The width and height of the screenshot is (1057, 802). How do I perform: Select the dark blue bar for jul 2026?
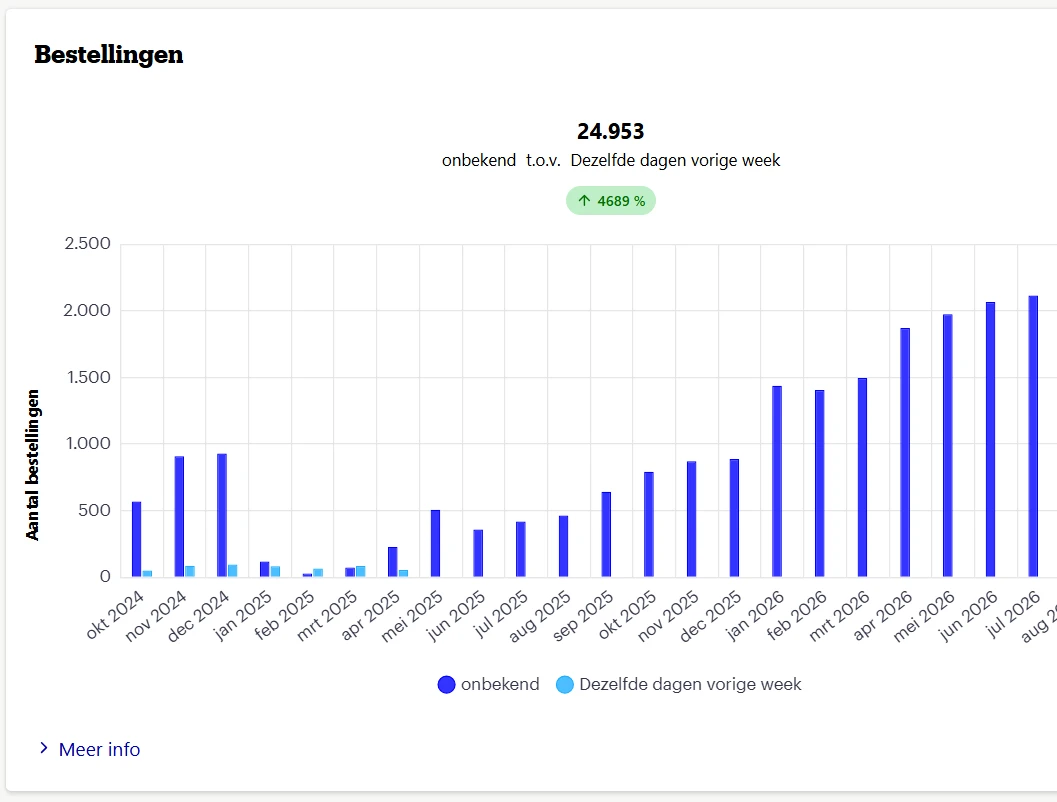pyautogui.click(x=1033, y=436)
